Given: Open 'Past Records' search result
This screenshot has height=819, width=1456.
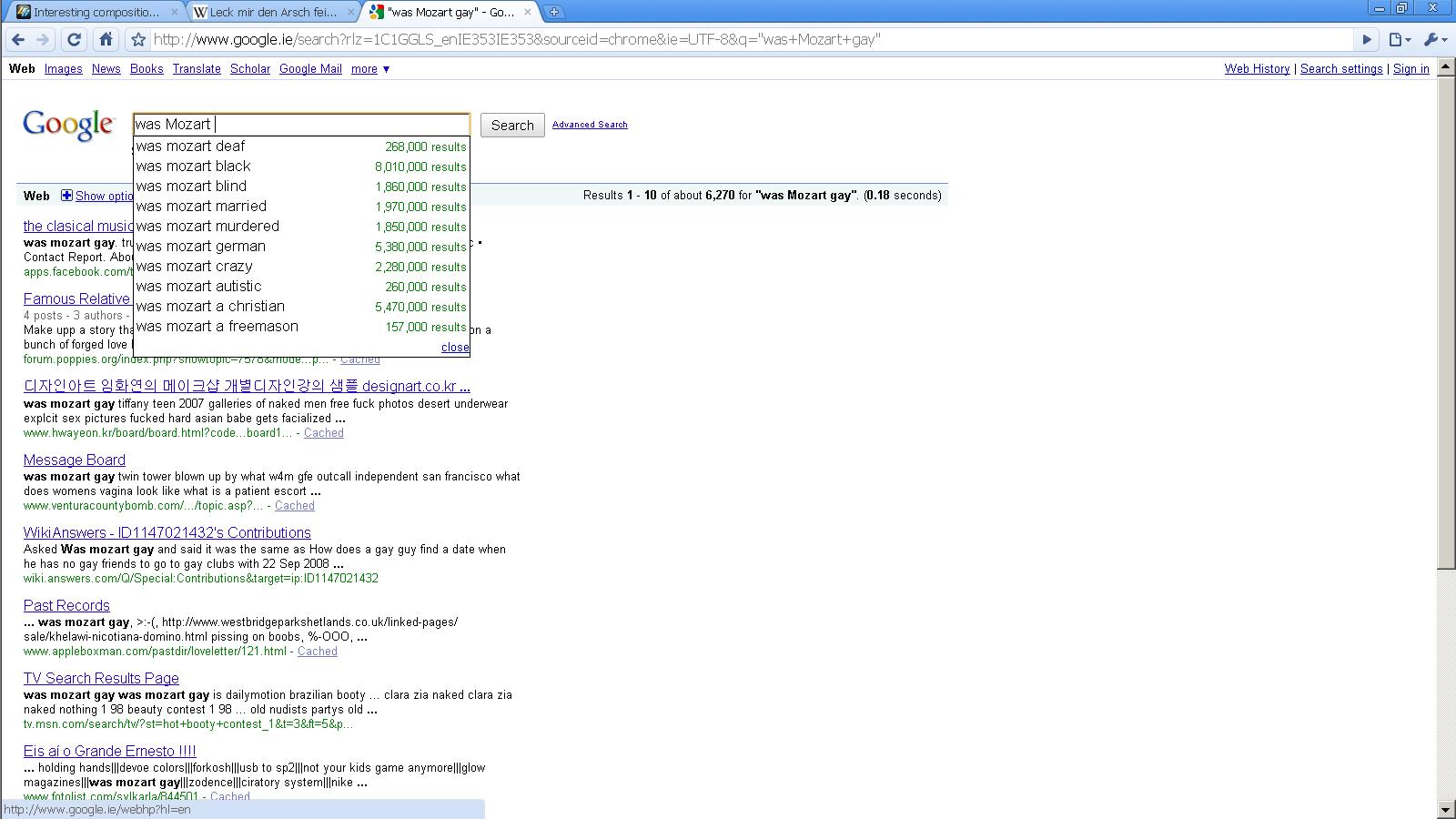Looking at the screenshot, I should (x=66, y=606).
